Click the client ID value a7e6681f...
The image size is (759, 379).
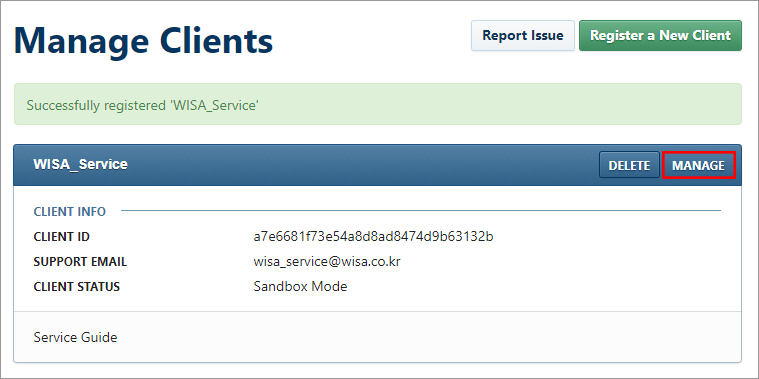pos(373,237)
